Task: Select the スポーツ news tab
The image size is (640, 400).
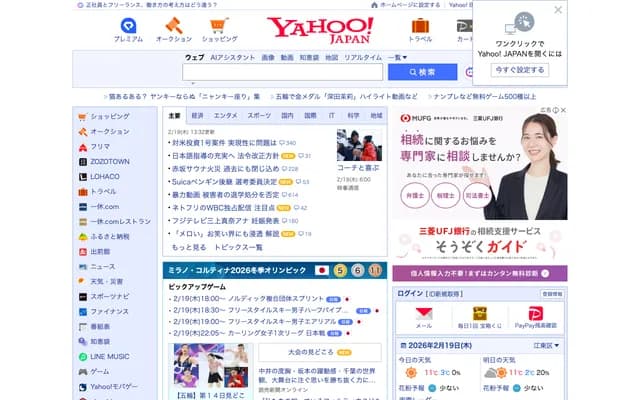Action: (x=258, y=116)
